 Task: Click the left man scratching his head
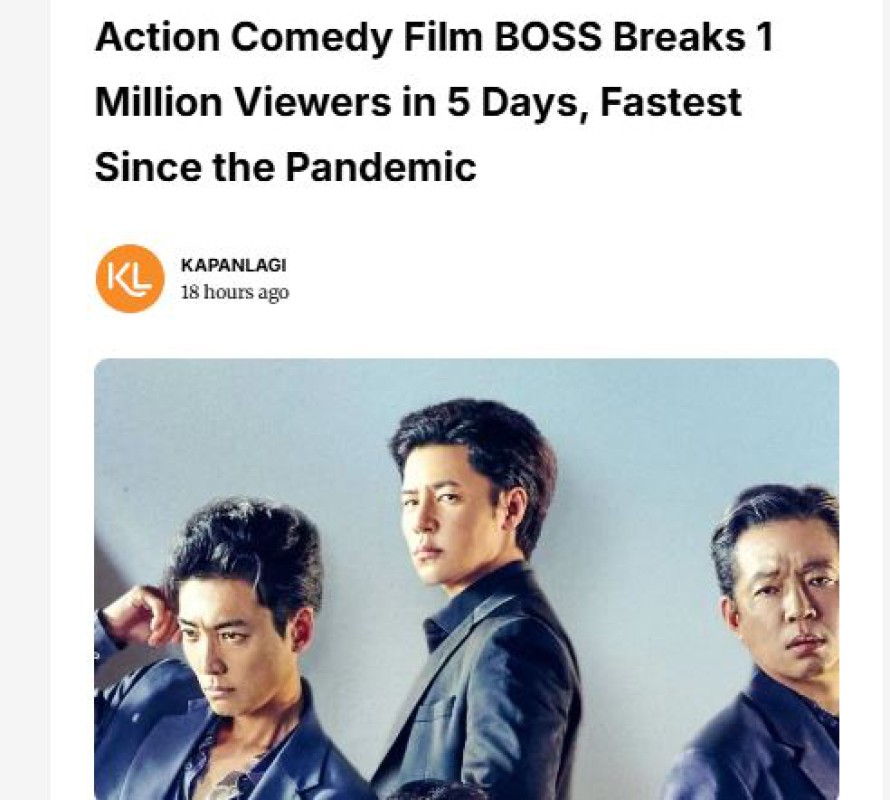click(227, 653)
